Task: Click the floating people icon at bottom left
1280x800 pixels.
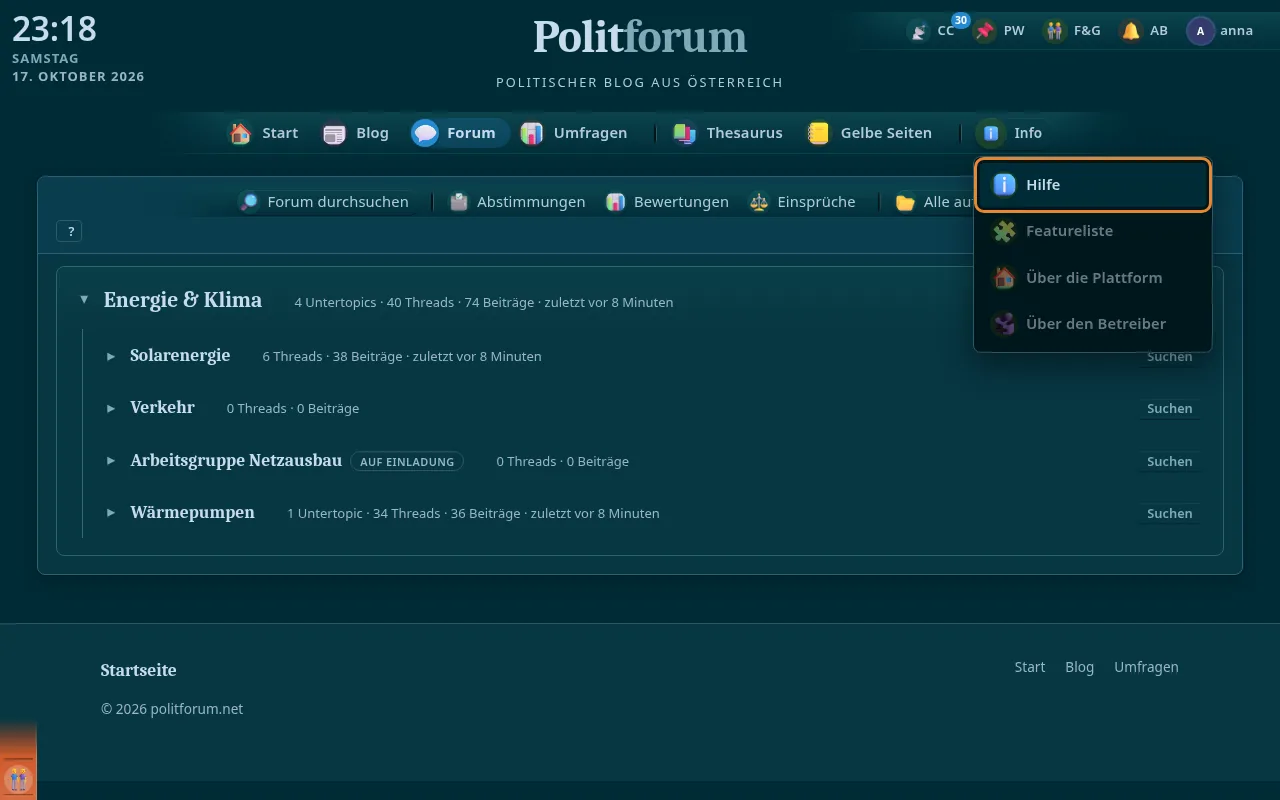Action: tap(18, 778)
